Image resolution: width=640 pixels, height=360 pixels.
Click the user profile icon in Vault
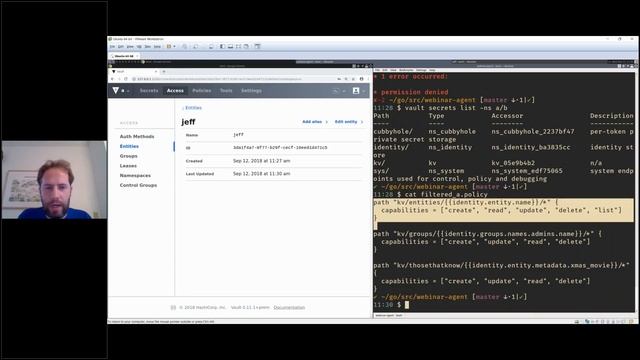356,91
